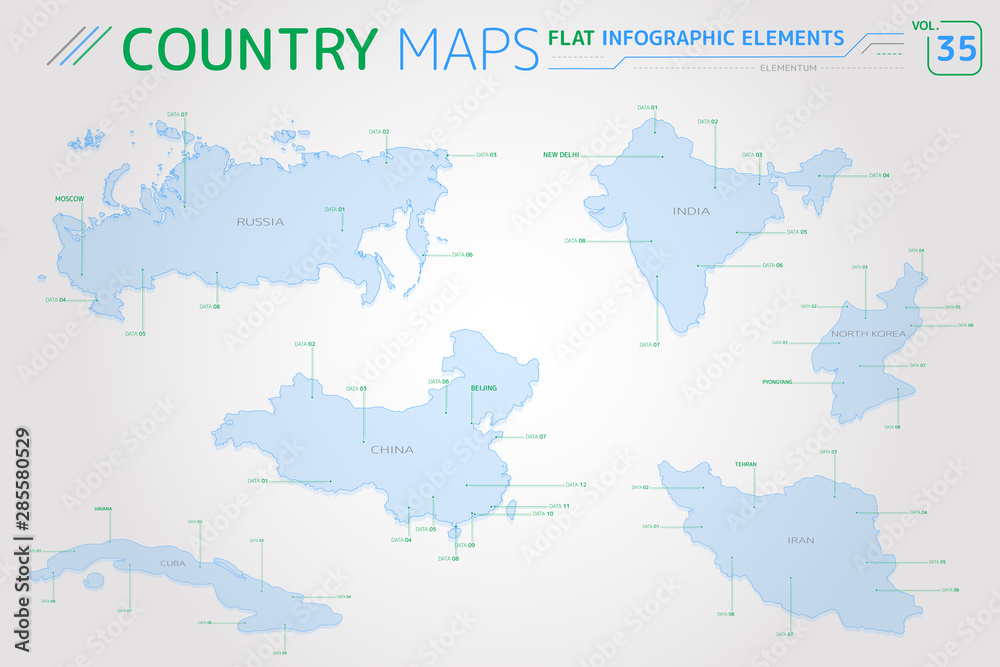Choose India's DATA 07 label
1000x667 pixels.
pos(650,344)
